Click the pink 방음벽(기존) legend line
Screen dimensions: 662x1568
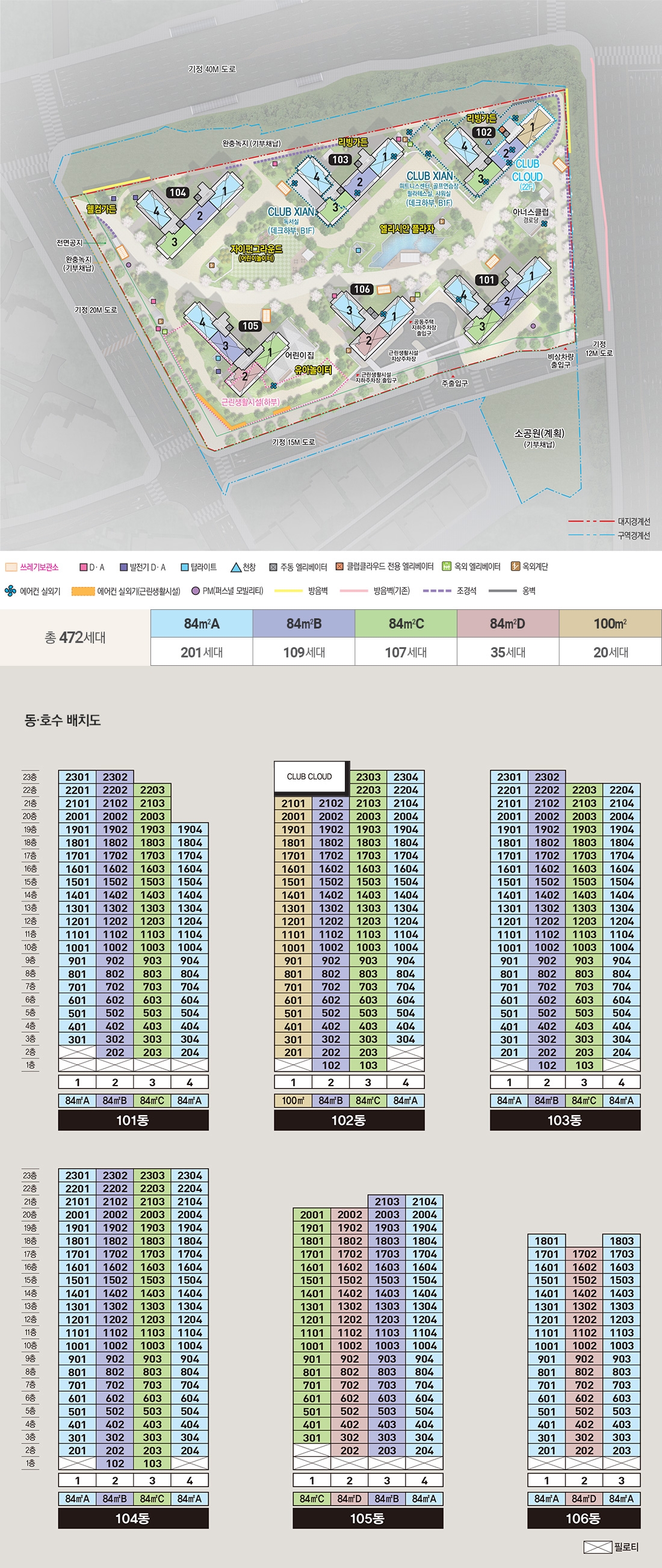click(x=354, y=591)
